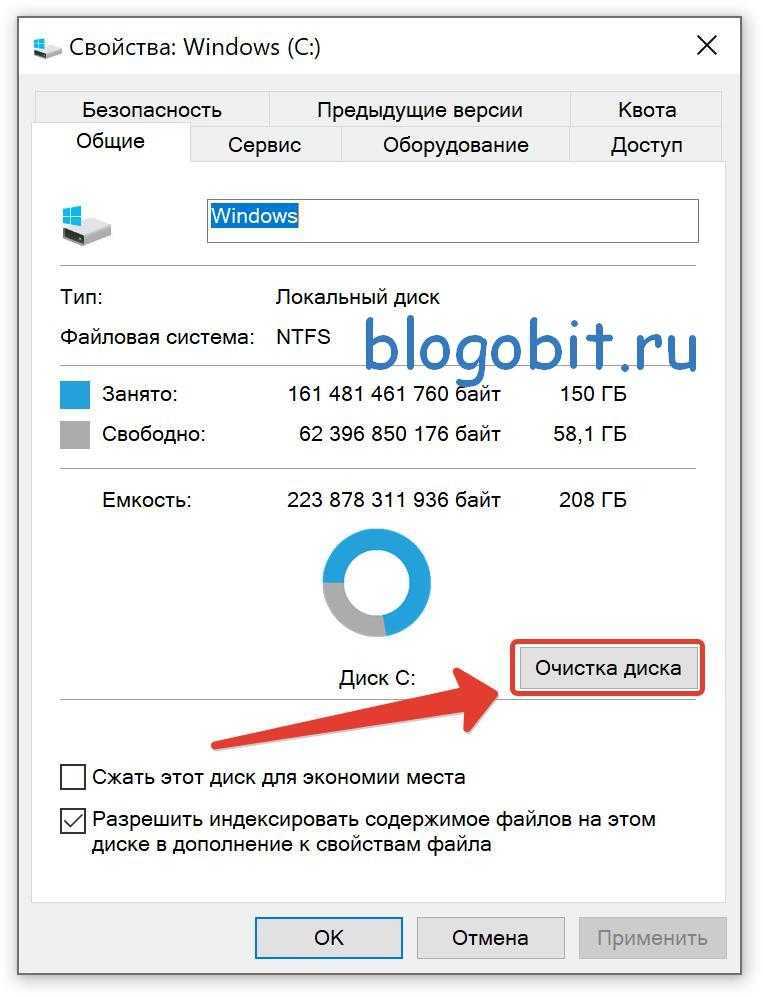Click the Windows volume name field
The height and width of the screenshot is (997, 763).
453,221
